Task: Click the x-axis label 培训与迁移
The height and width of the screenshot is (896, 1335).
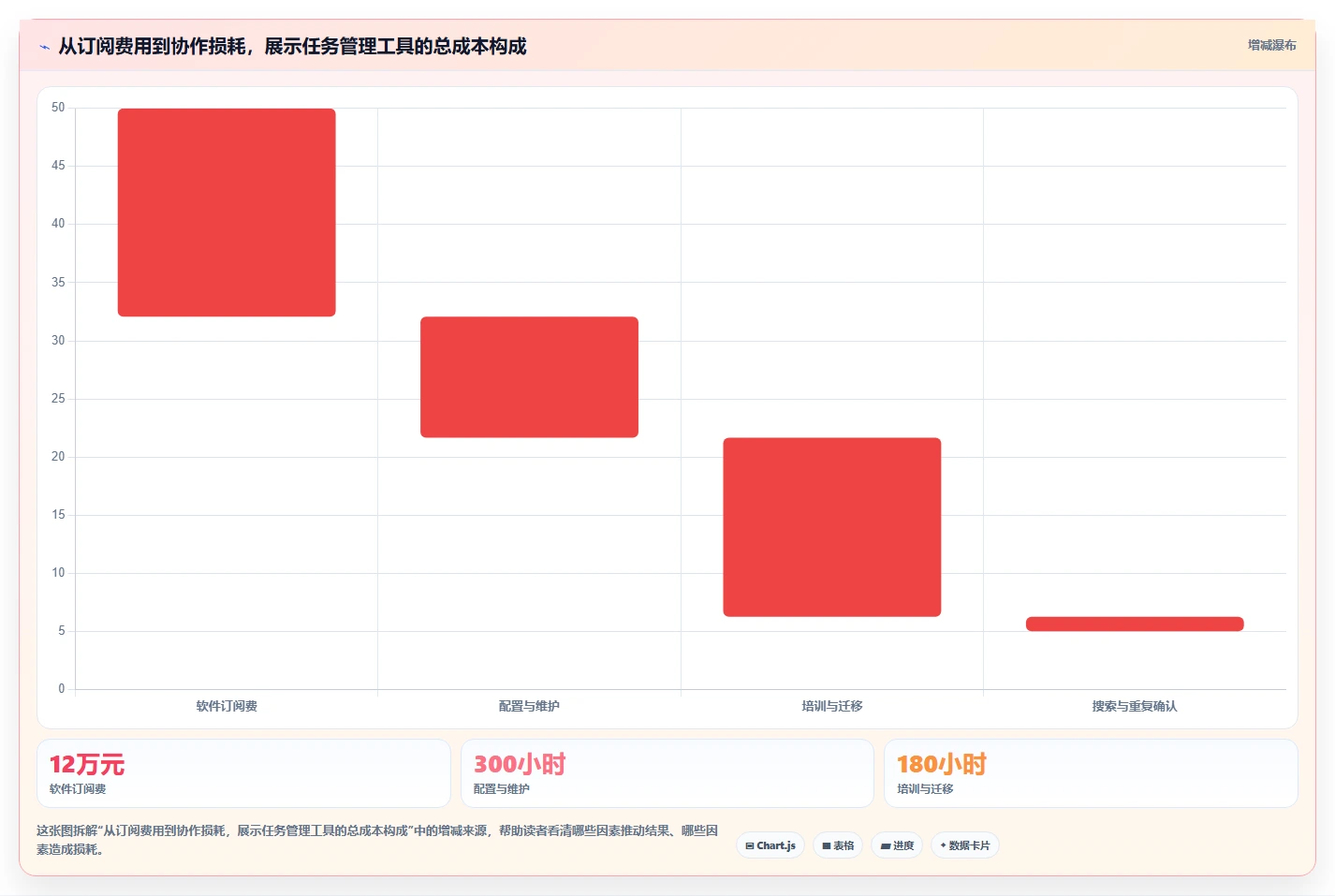Action: 832,706
